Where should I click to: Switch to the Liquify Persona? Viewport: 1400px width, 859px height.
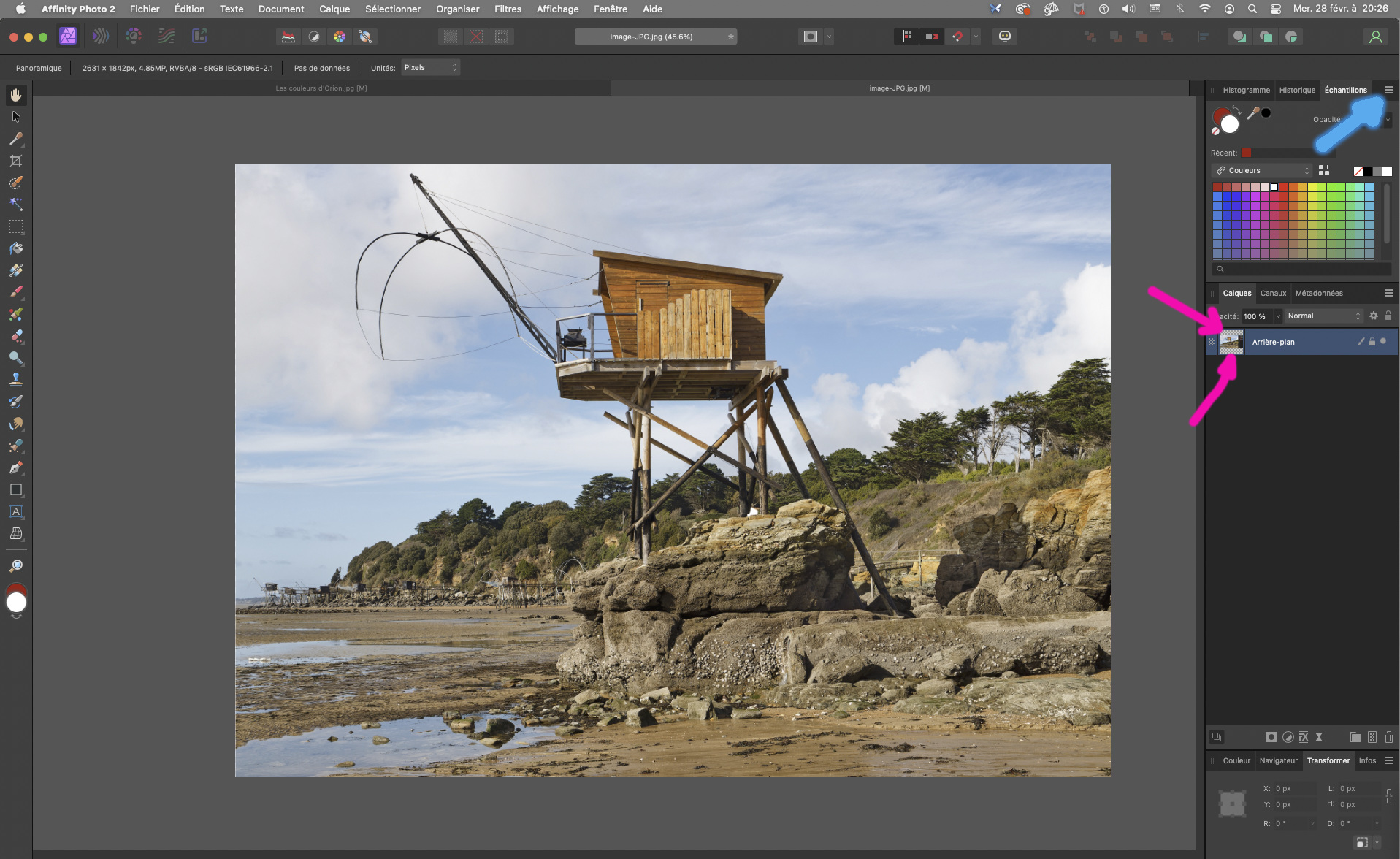(x=101, y=37)
